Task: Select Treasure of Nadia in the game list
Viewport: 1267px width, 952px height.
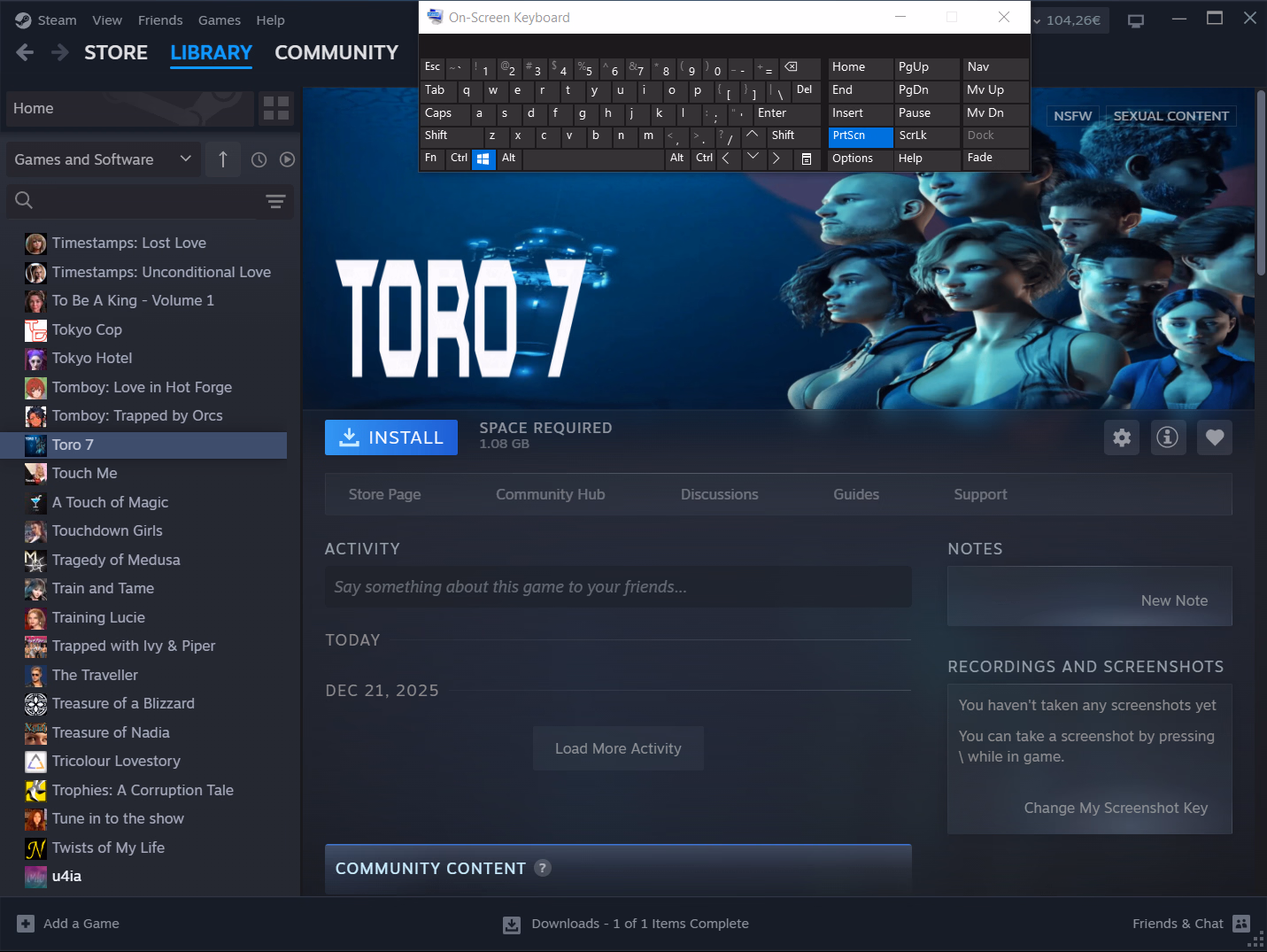Action: 143,732
